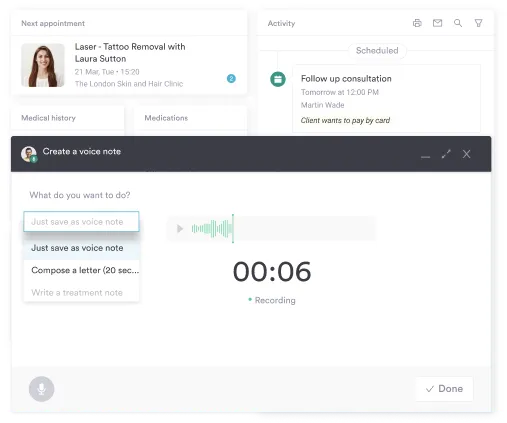Click the waveform playhead marker
Image resolution: width=507 pixels, height=423 pixels.
point(233,229)
